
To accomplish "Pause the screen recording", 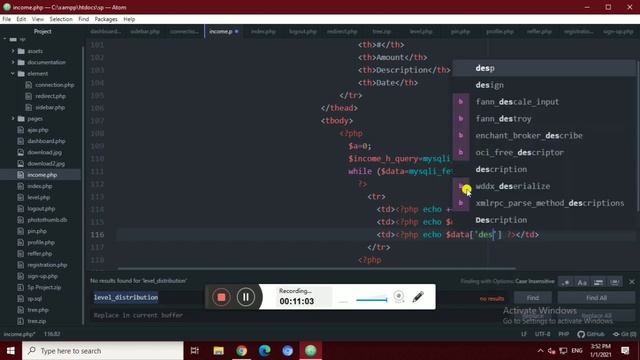I will coord(245,297).
